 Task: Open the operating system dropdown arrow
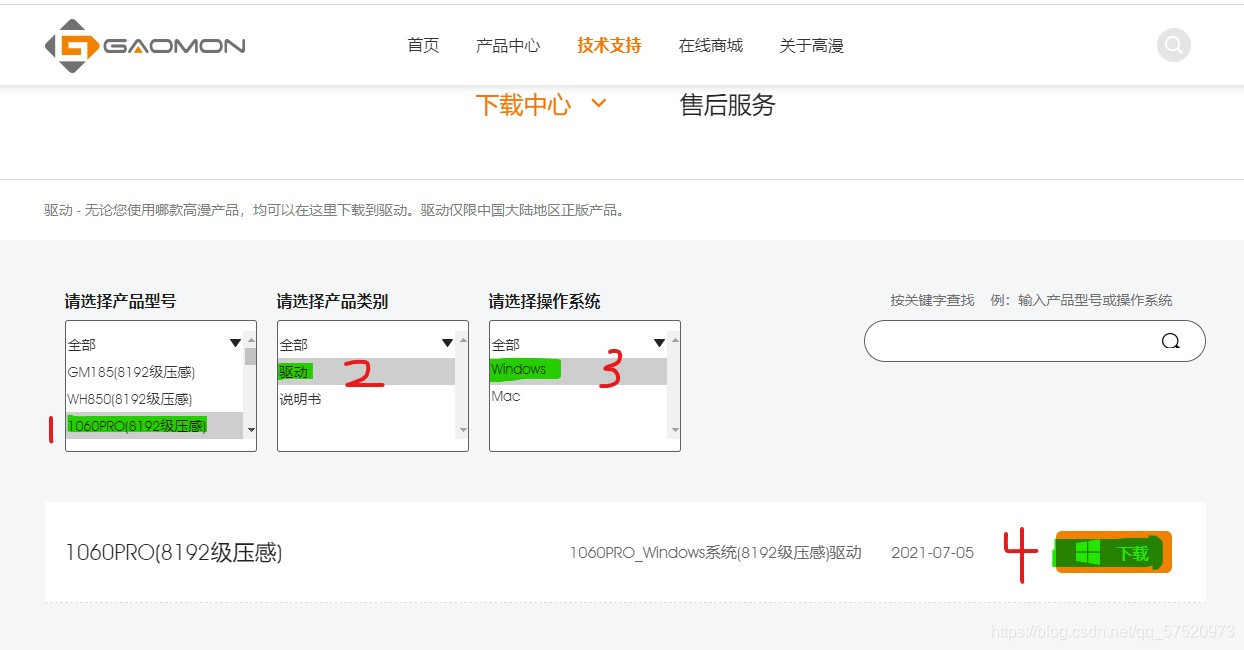[659, 343]
